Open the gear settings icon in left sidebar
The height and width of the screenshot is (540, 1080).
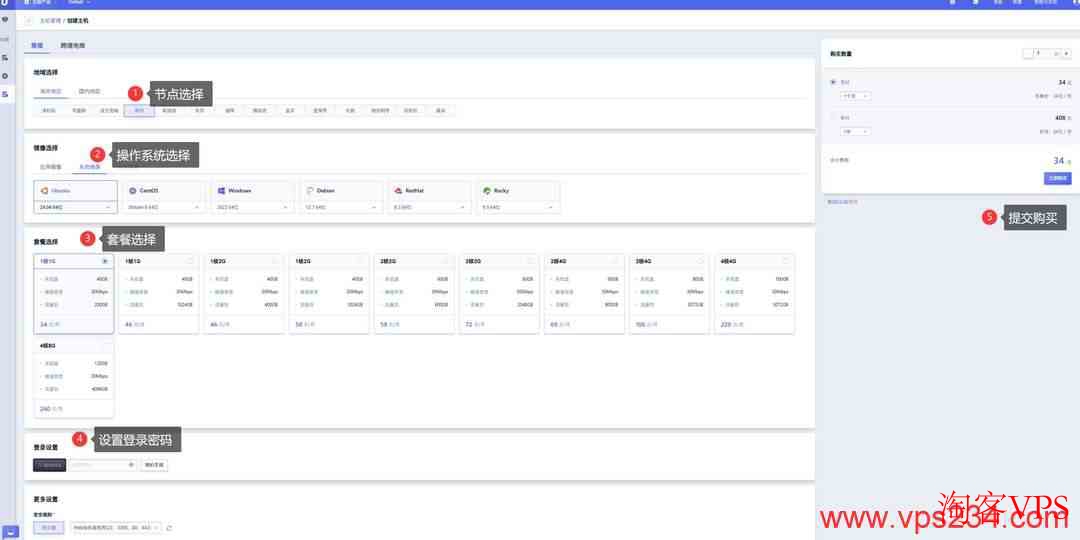click(5, 75)
